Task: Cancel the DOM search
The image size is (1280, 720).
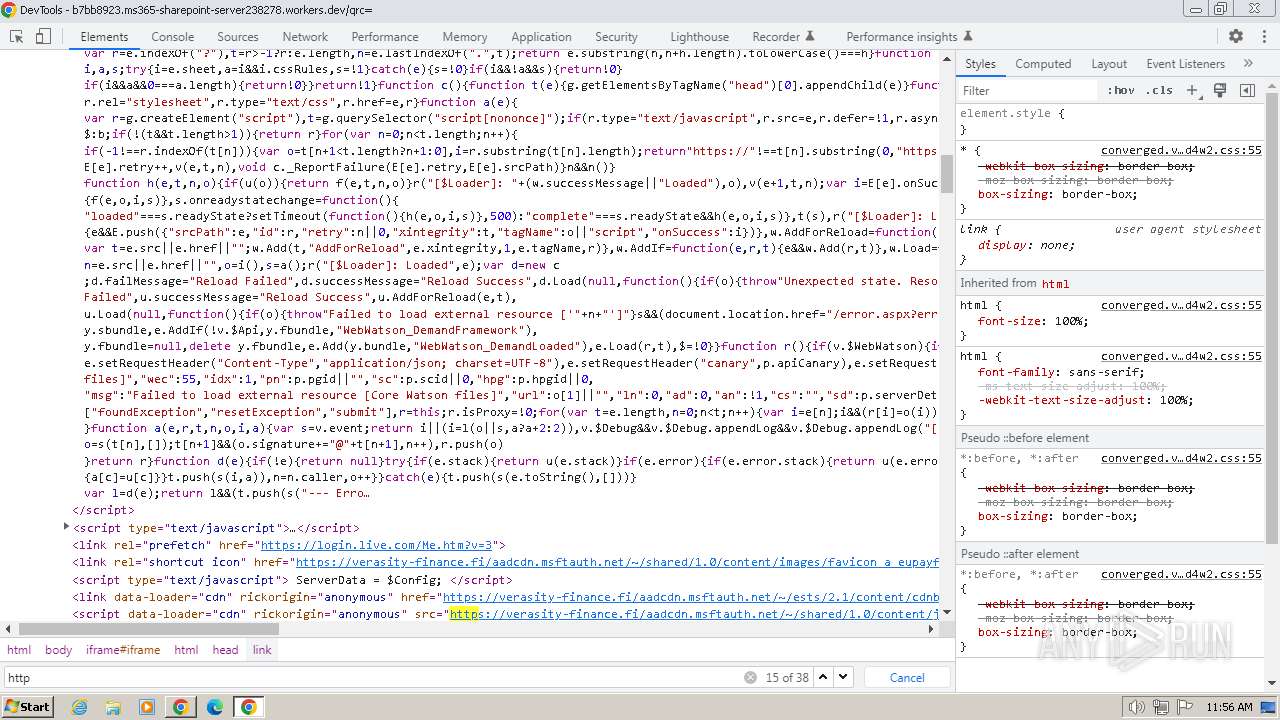Action: [907, 677]
